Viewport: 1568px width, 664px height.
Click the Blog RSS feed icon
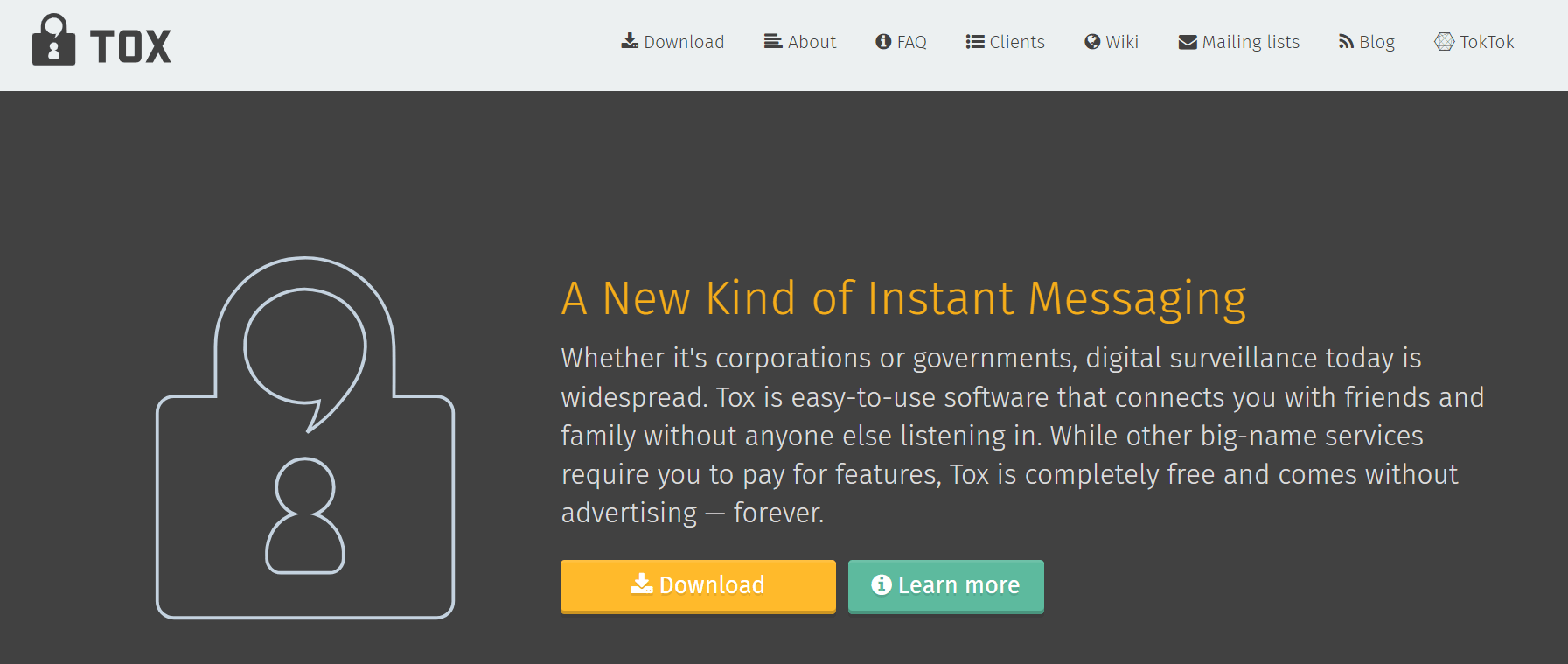(1346, 41)
